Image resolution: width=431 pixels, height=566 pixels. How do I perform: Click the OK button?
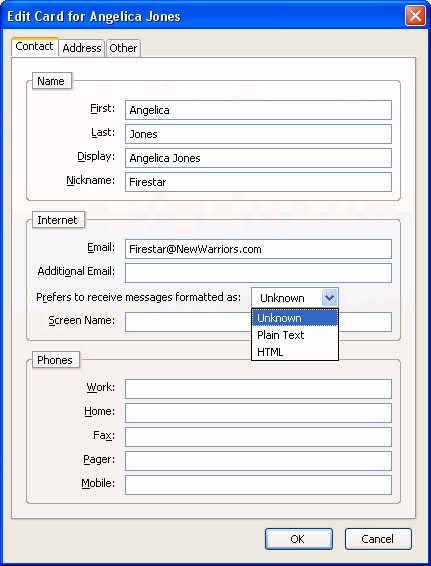(x=299, y=539)
